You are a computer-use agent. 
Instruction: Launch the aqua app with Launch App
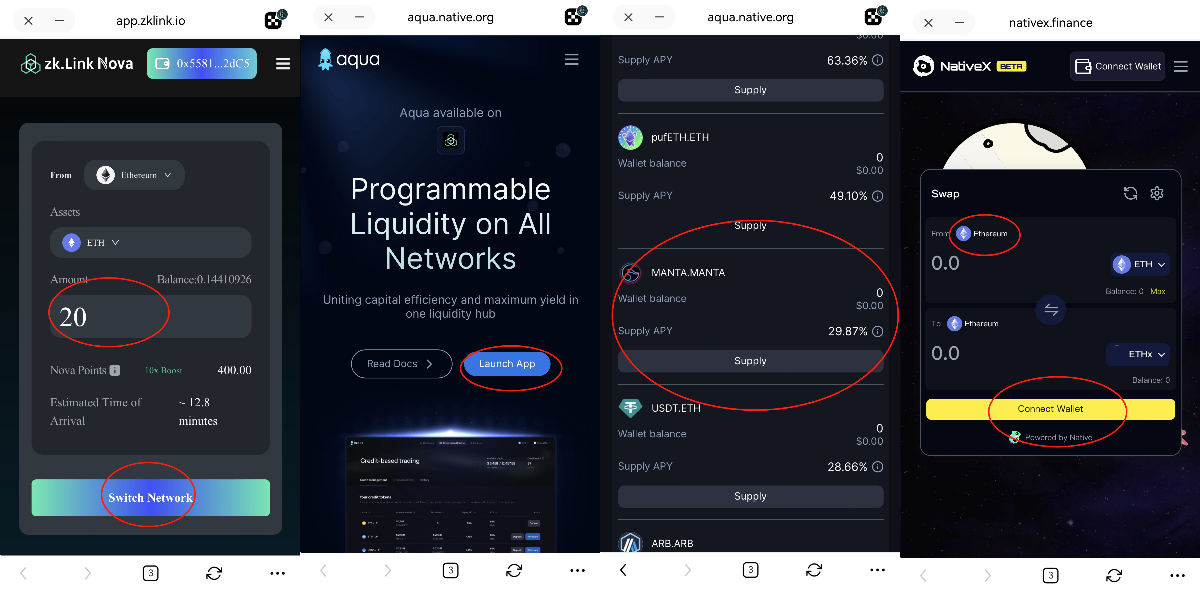coord(507,364)
